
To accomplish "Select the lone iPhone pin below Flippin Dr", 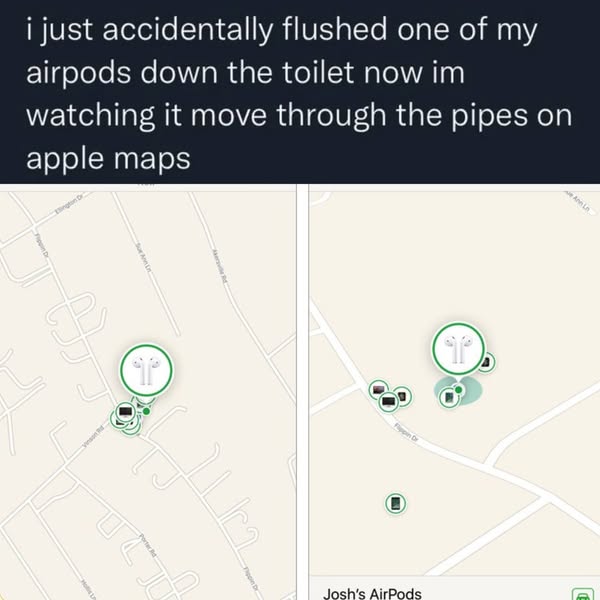I will (x=396, y=503).
